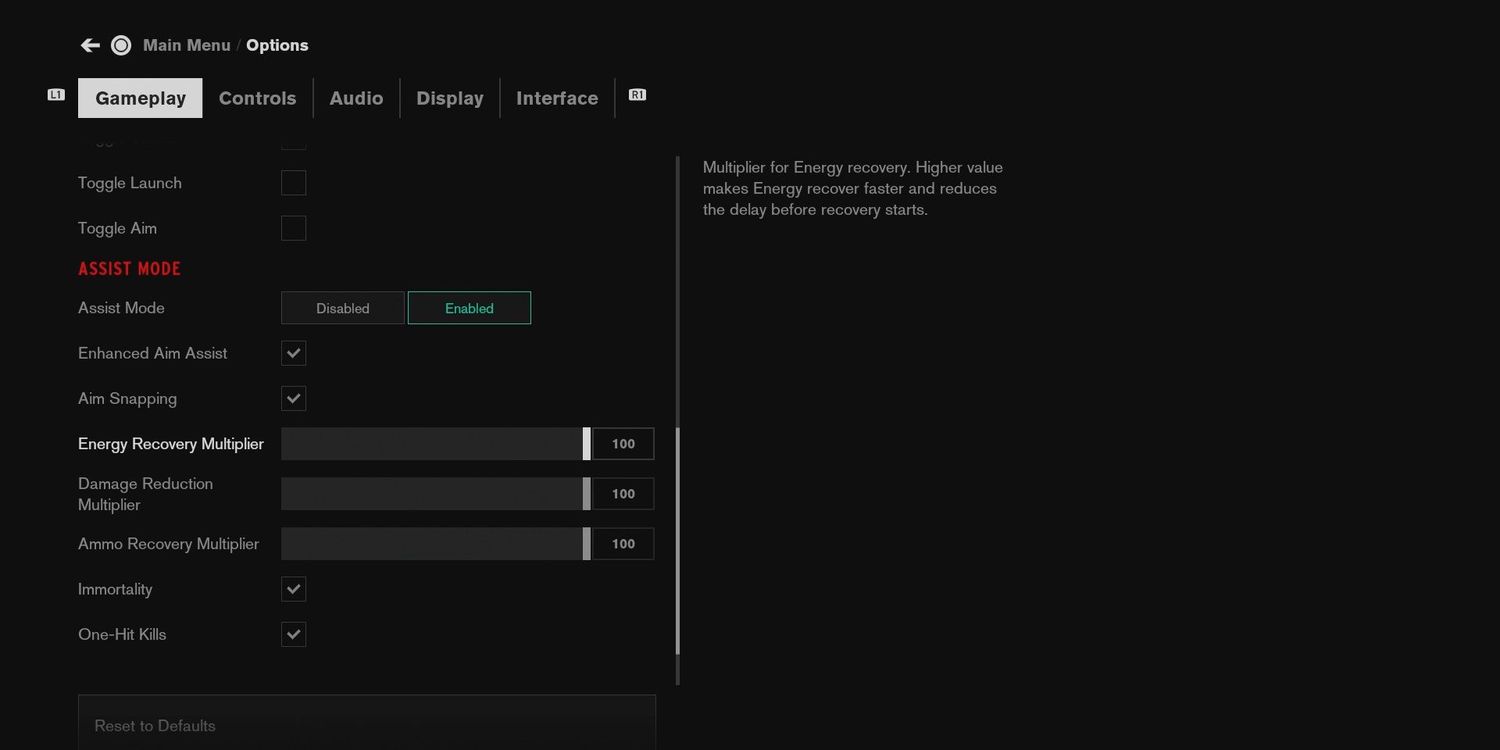Check the Toggle Aim box
1500x750 pixels.
point(293,228)
